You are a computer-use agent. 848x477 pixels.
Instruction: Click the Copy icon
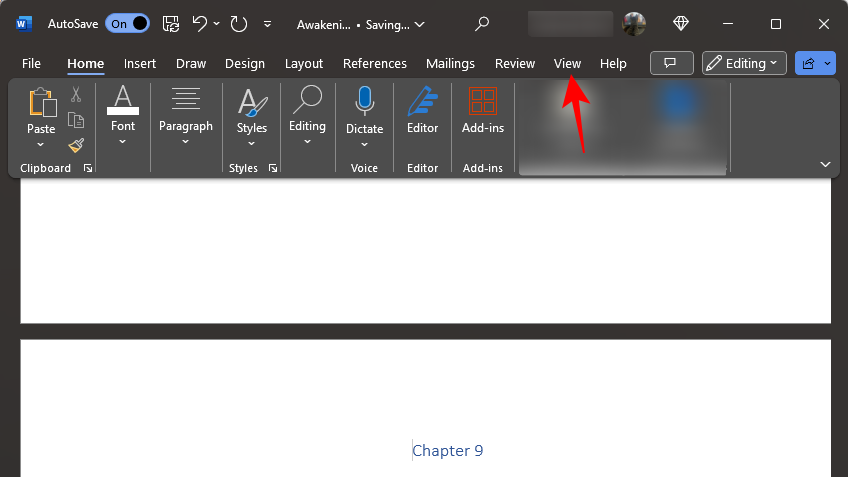76,120
